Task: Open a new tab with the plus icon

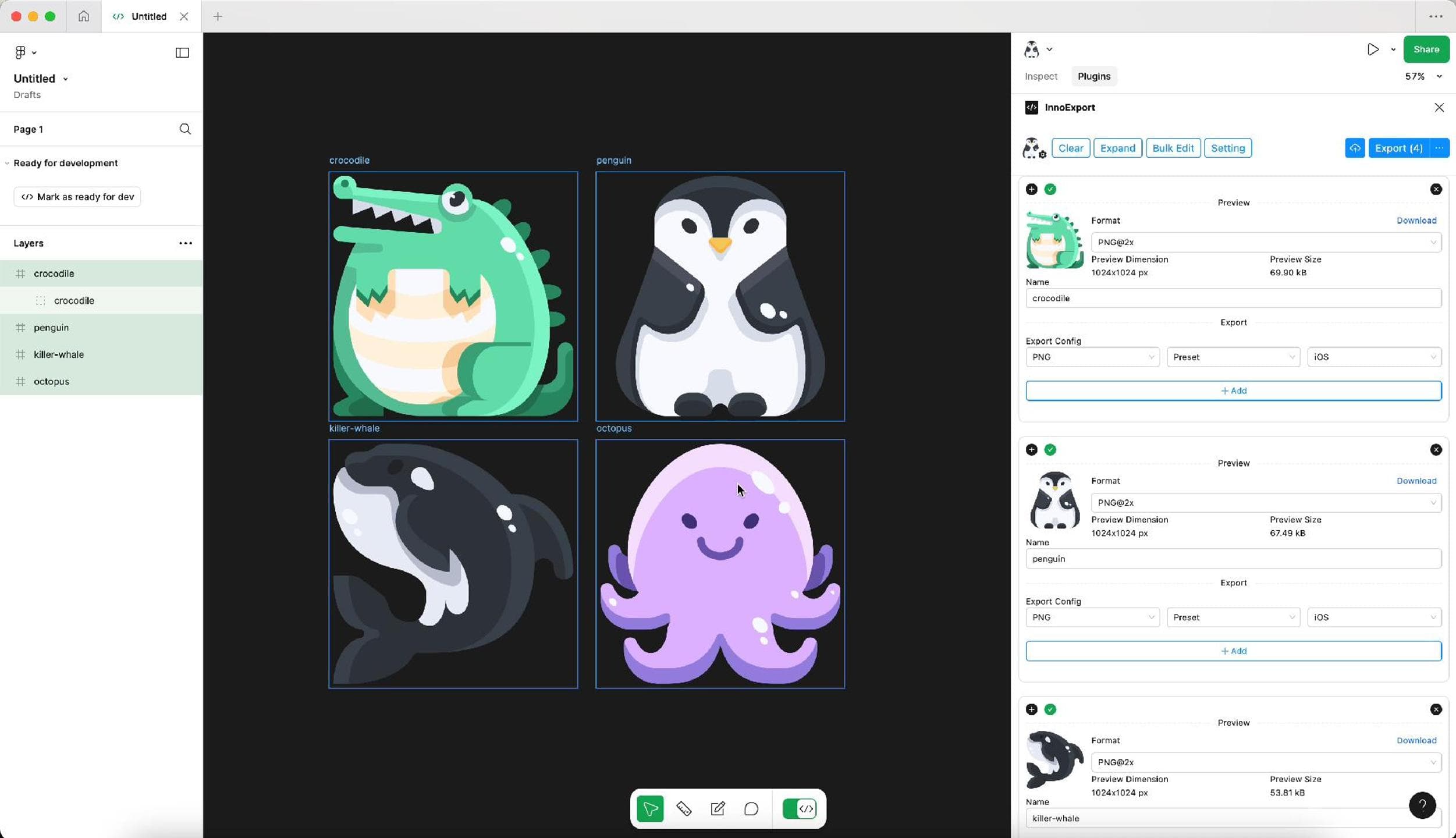Action: pos(218,16)
